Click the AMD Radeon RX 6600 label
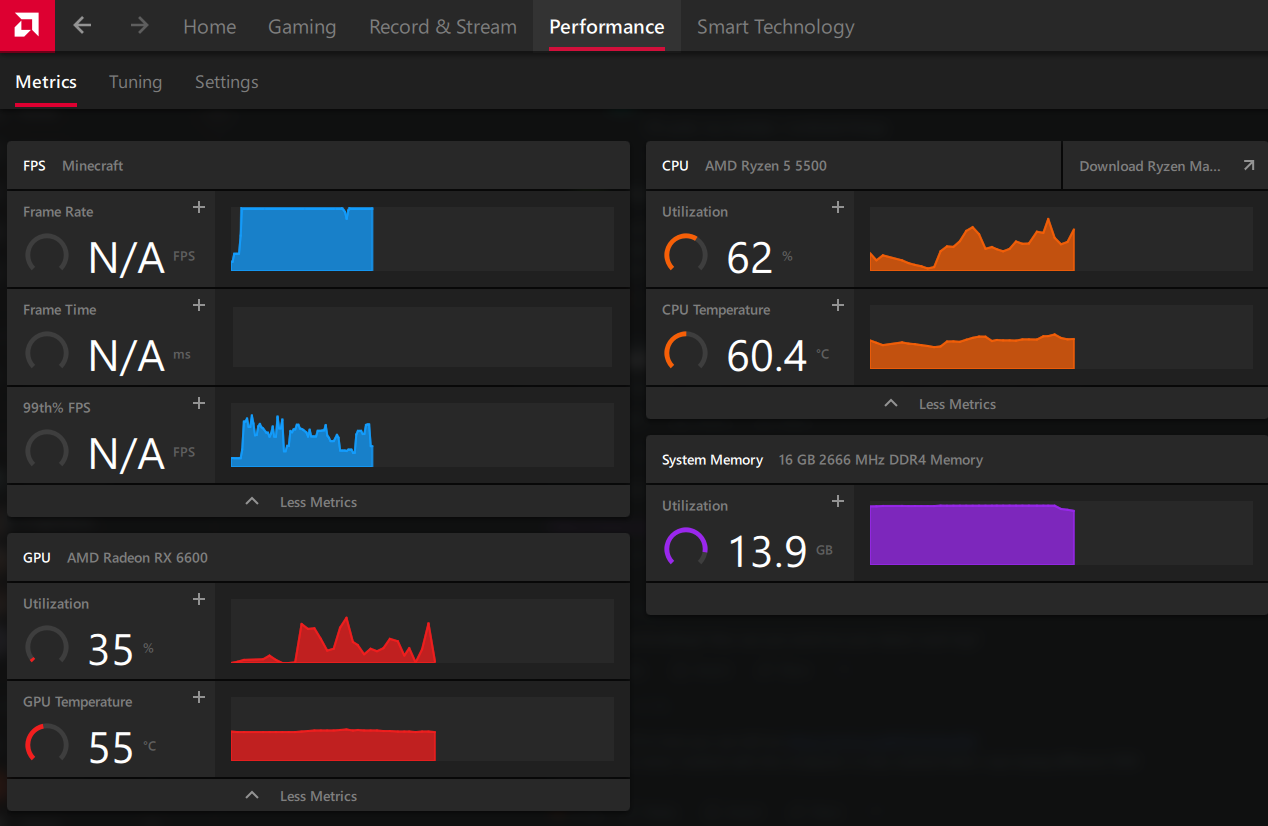Screen dimensions: 1268x826 click(x=137, y=558)
